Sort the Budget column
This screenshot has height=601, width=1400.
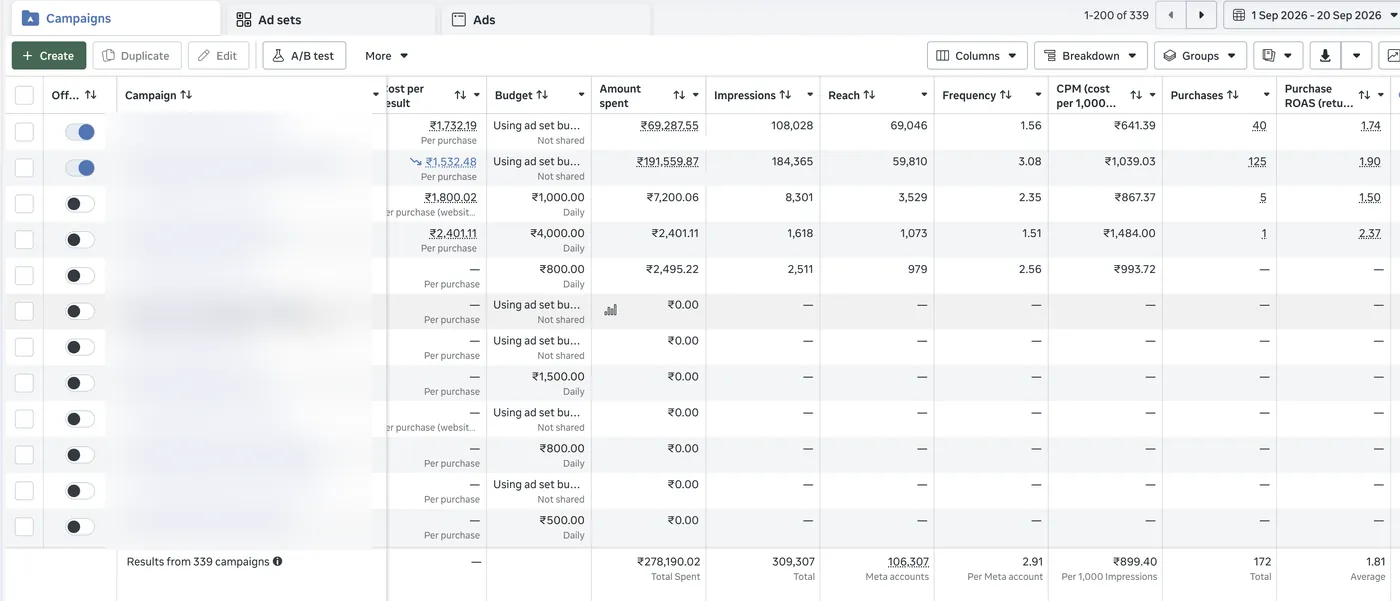coord(542,95)
